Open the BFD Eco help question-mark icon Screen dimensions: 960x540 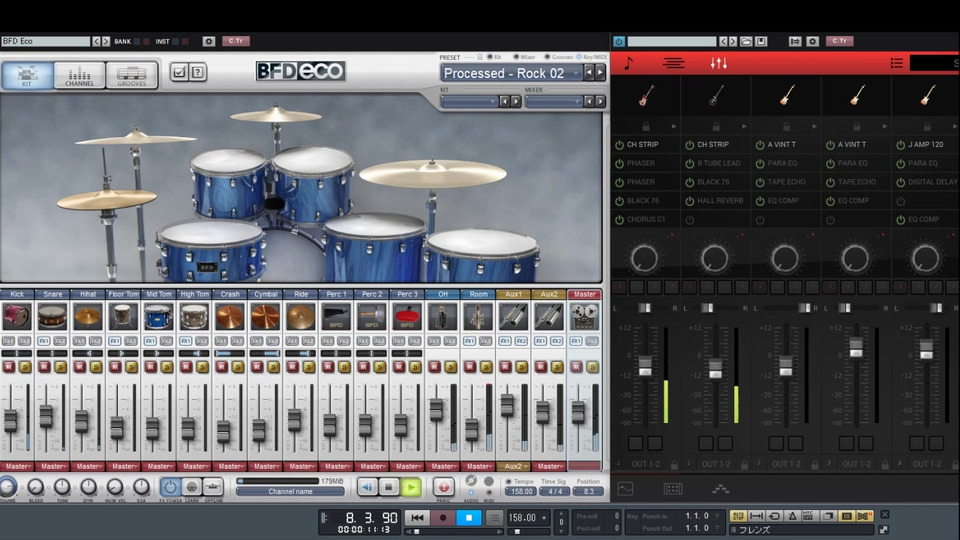coord(198,72)
